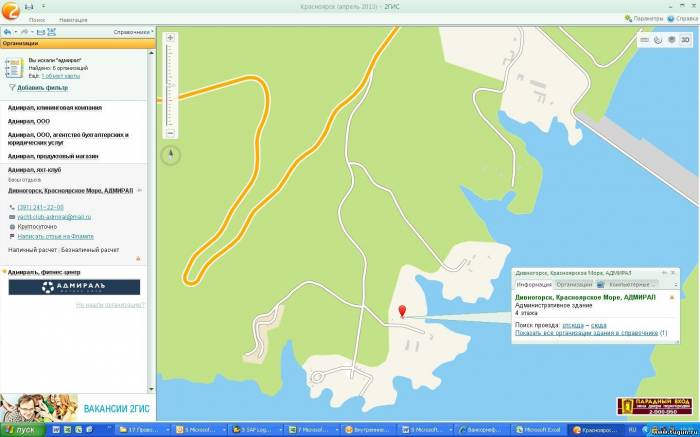This screenshot has width=700, height=437.
Task: Zoom out the map with minus button
Action: coord(170,133)
